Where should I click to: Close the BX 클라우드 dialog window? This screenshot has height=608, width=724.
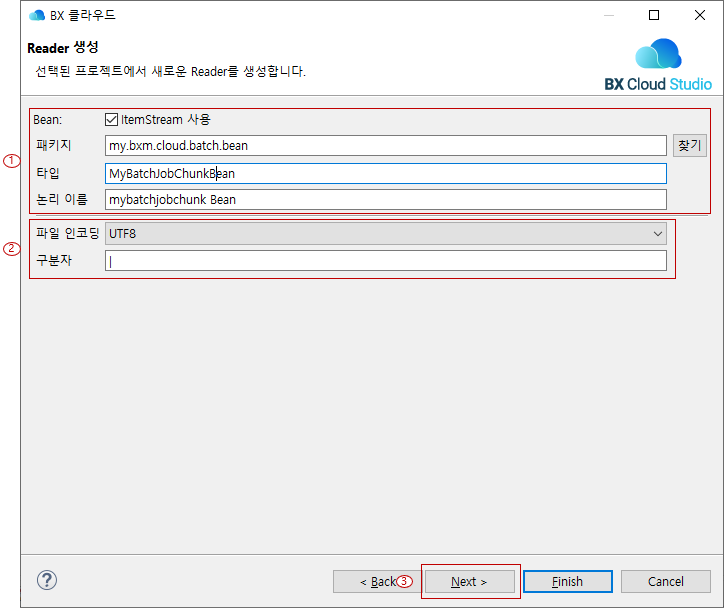700,15
